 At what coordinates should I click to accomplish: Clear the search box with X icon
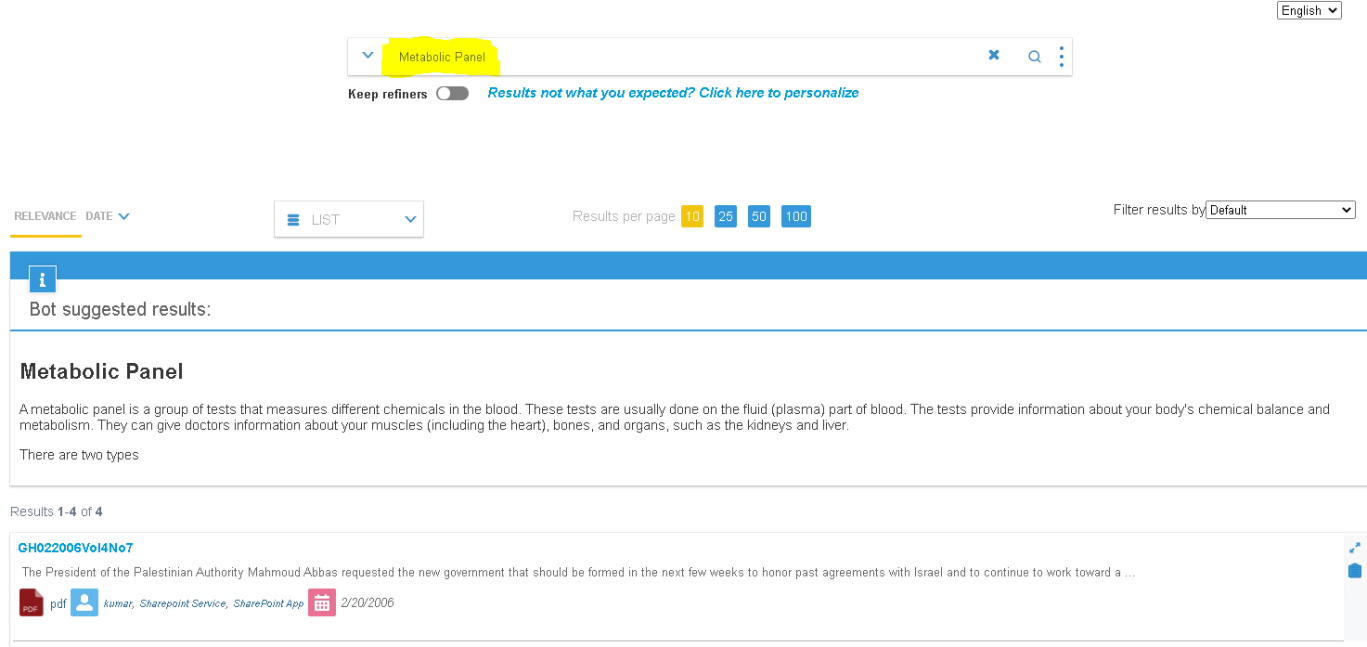[x=993, y=56]
